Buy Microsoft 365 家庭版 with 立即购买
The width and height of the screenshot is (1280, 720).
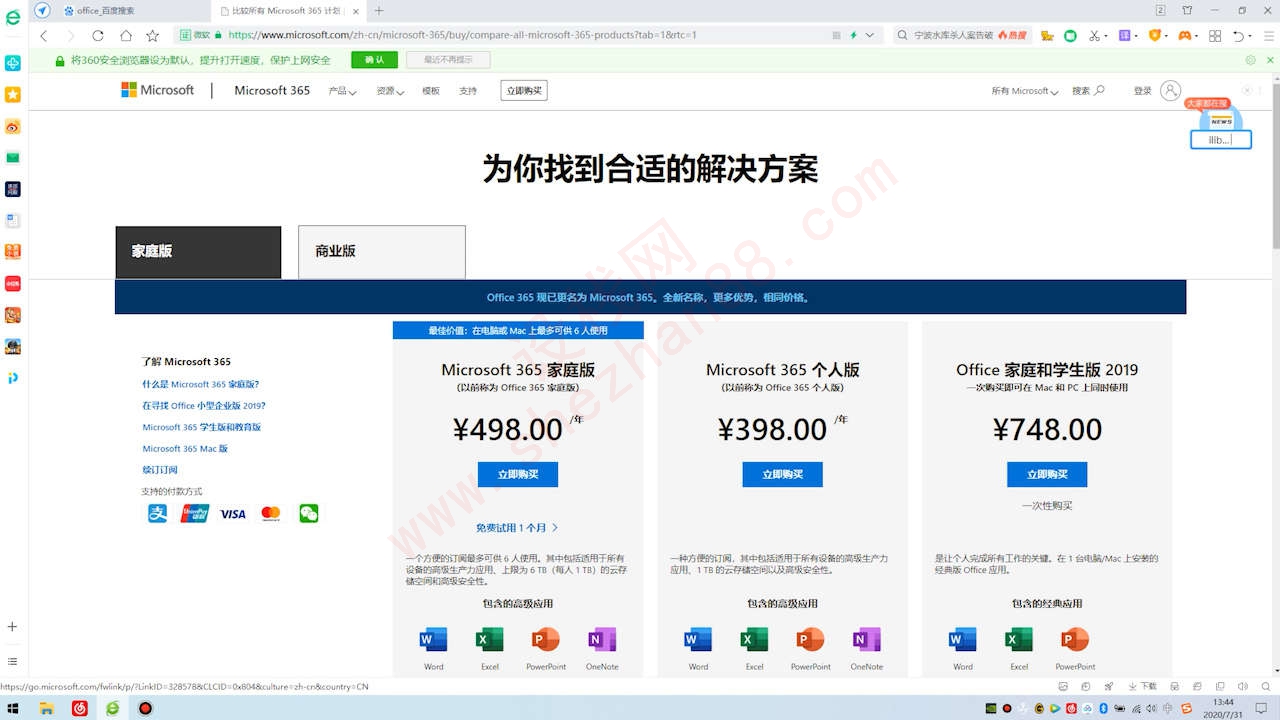pyautogui.click(x=518, y=474)
